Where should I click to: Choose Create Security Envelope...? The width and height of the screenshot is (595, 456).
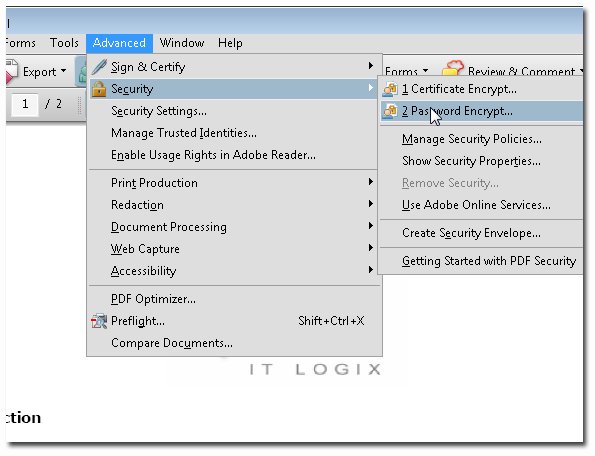[482, 233]
